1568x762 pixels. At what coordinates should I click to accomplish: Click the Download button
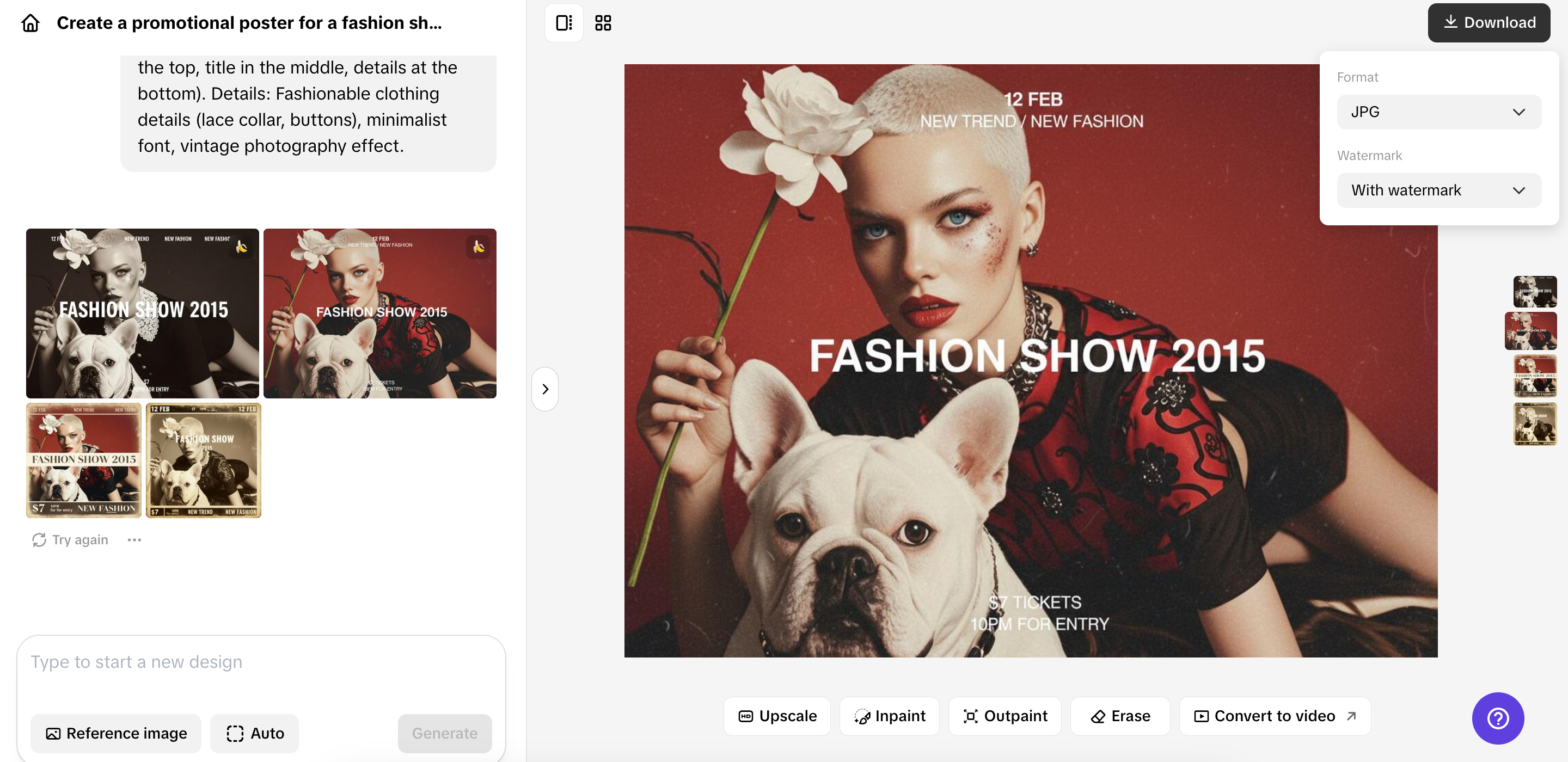(x=1487, y=22)
